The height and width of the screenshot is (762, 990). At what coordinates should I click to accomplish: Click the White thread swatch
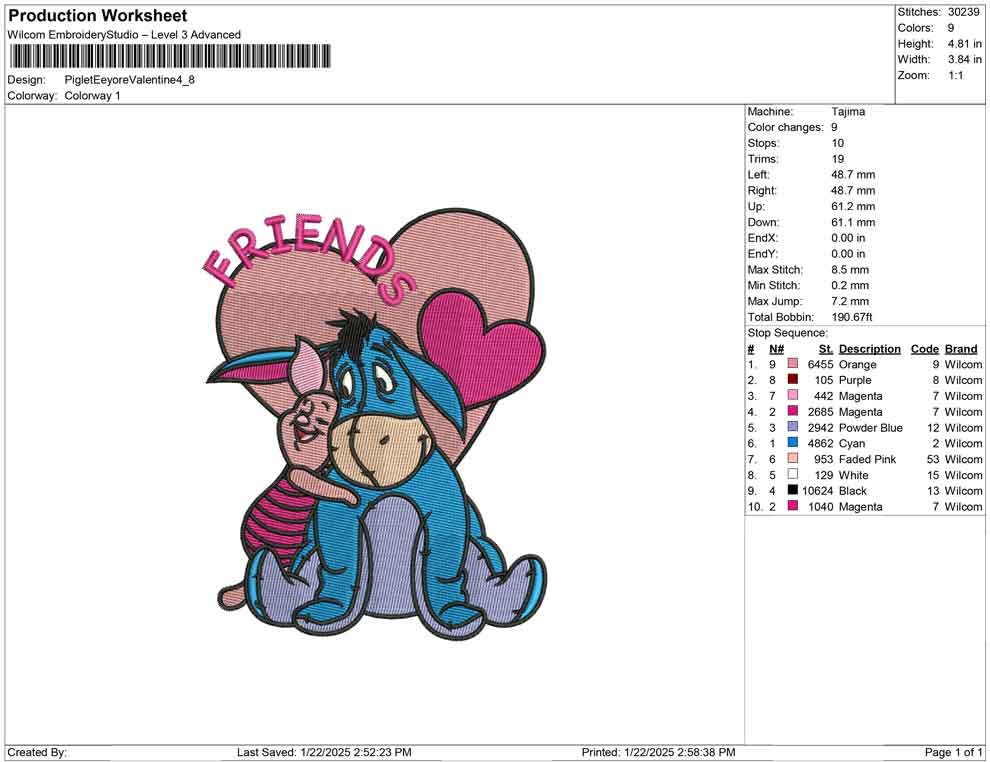coord(792,474)
